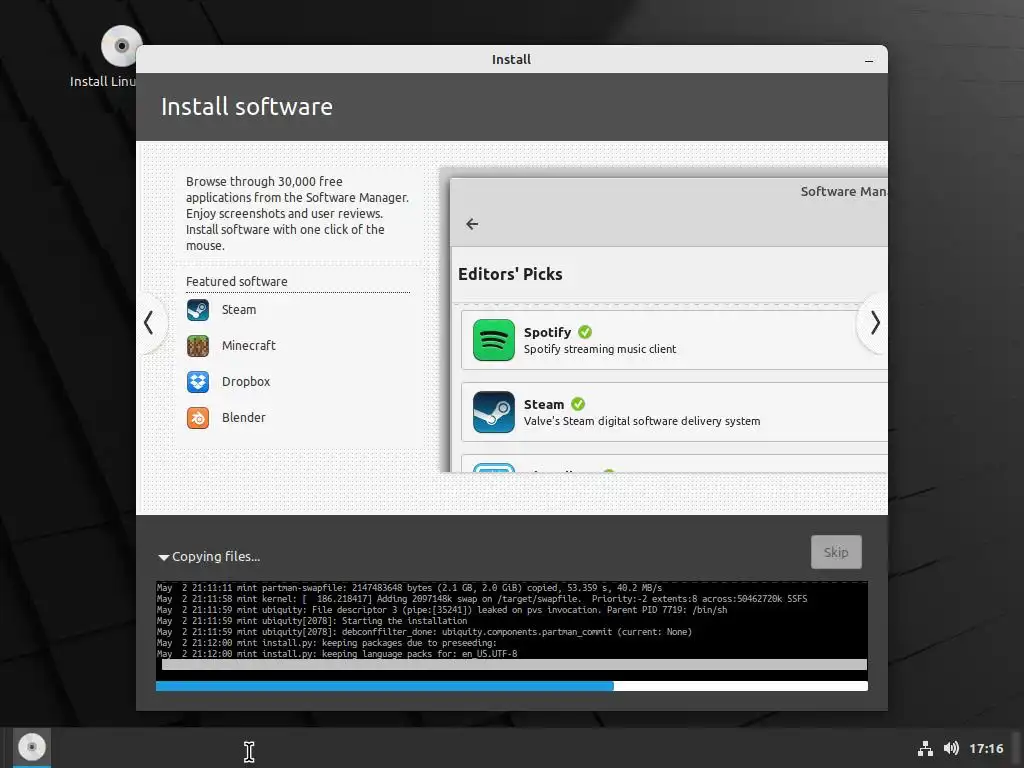Click the green verified badge beside Steam
Image resolution: width=1024 pixels, height=768 pixels.
coord(578,404)
